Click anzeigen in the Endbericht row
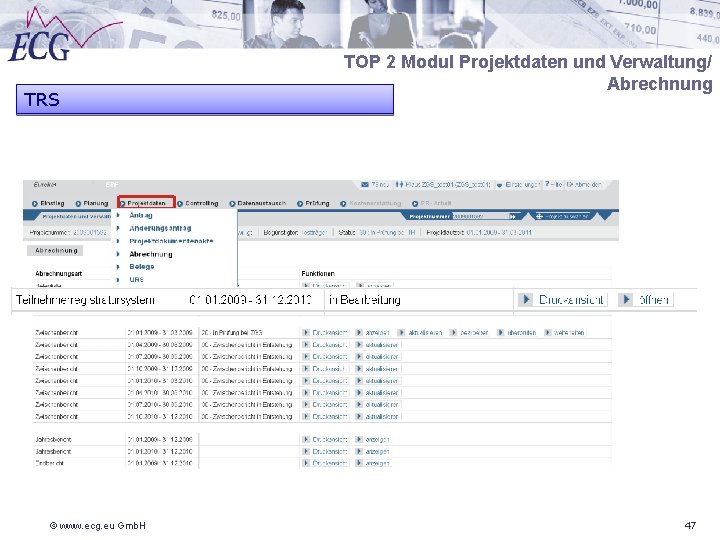Screen dimensions: 720x540 coord(372,463)
